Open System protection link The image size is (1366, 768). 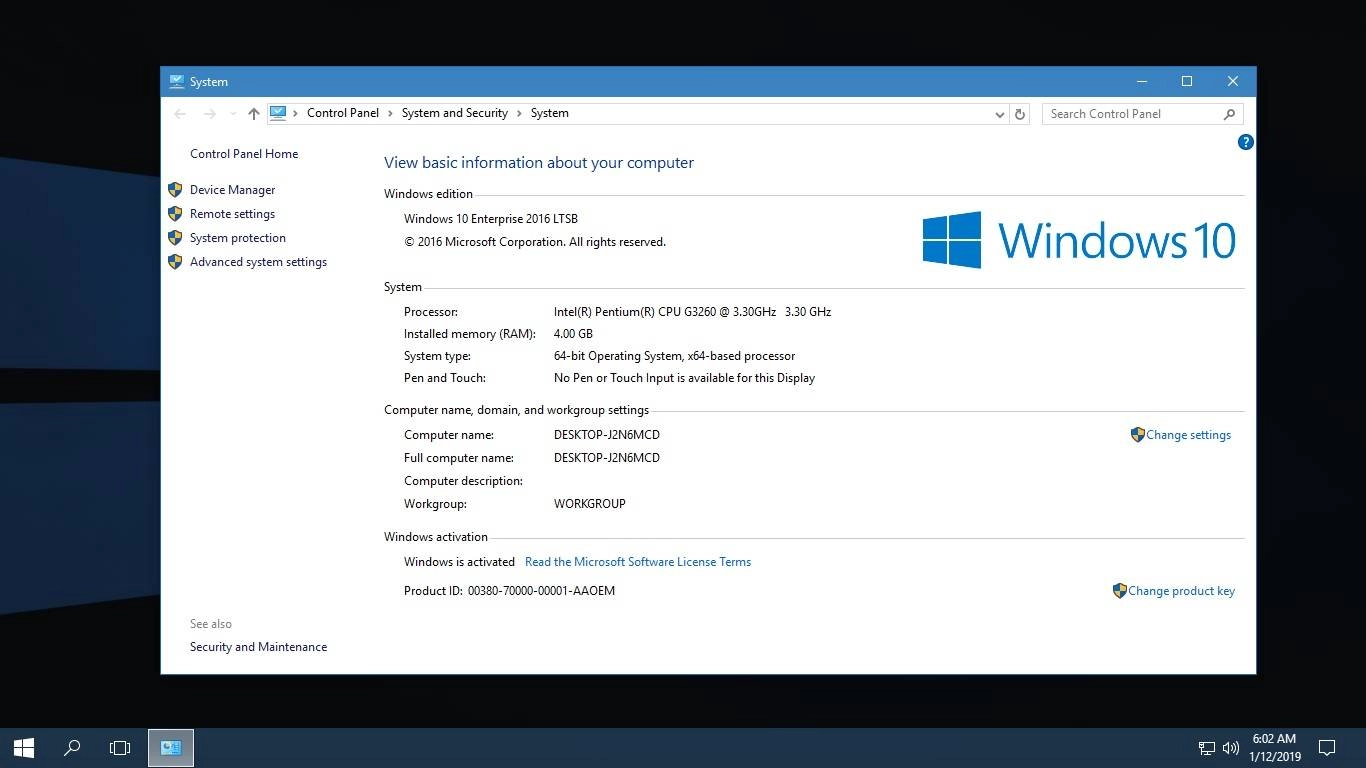point(238,238)
